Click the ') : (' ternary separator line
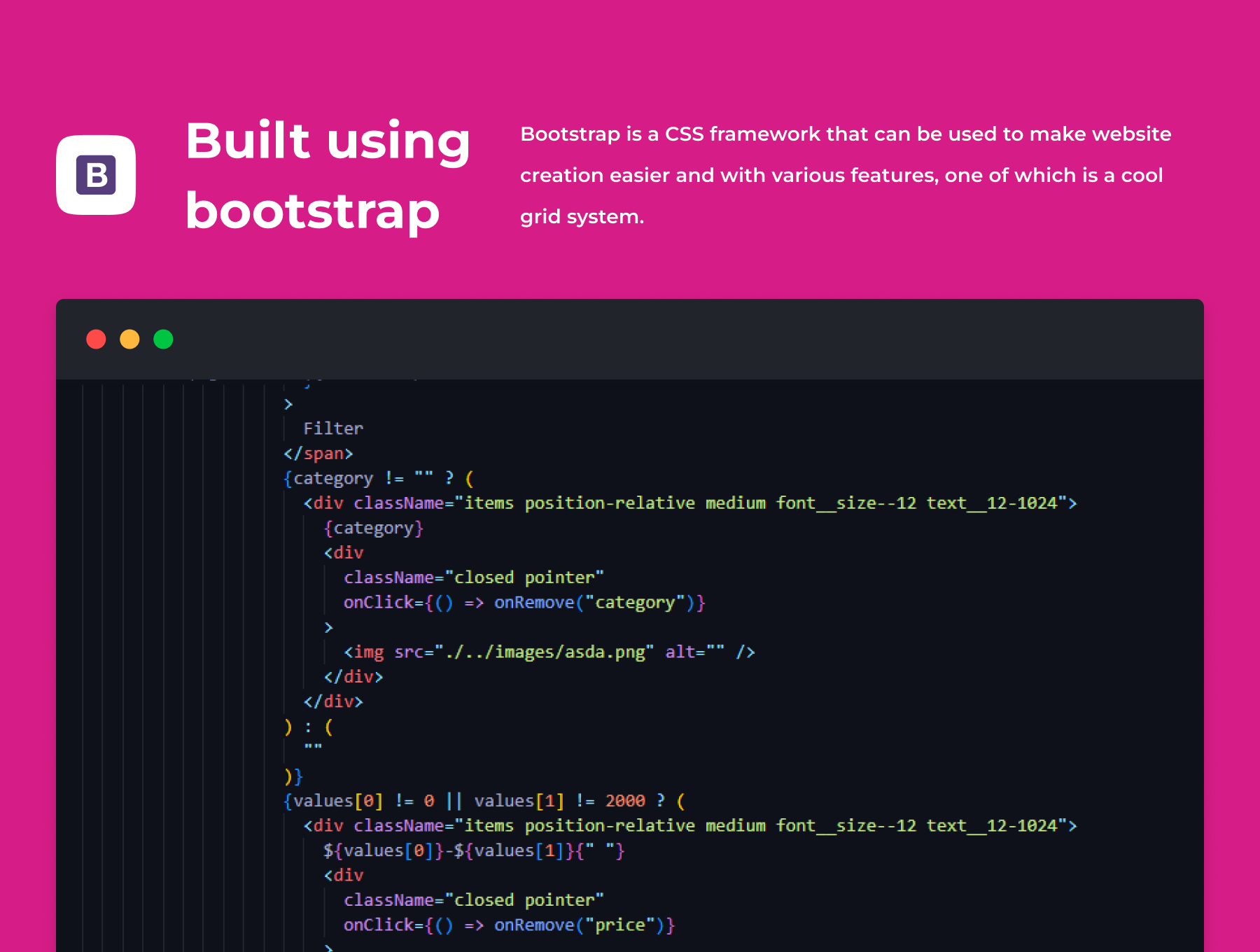This screenshot has height=952, width=1260. pyautogui.click(x=309, y=727)
